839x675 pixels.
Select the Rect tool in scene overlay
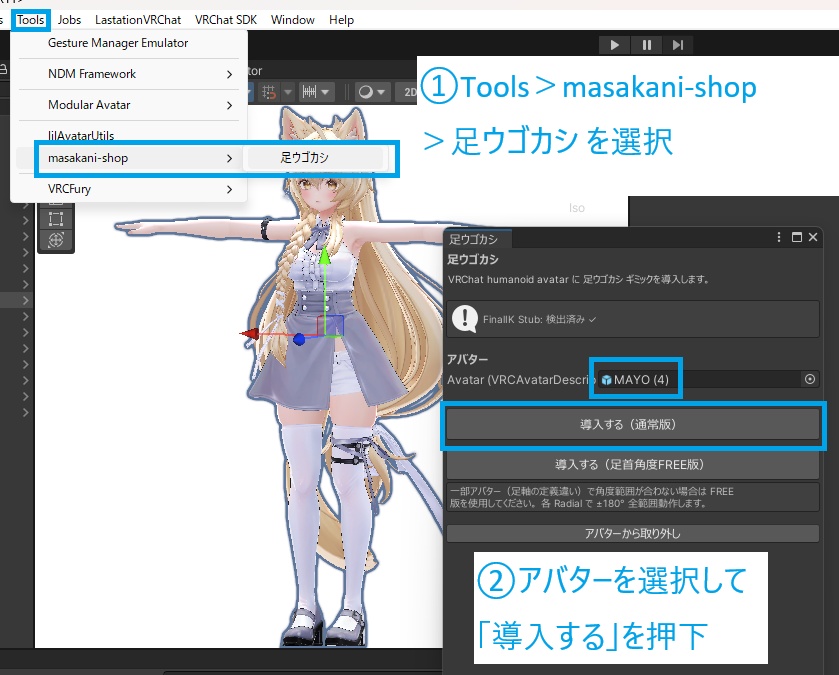(x=56, y=219)
